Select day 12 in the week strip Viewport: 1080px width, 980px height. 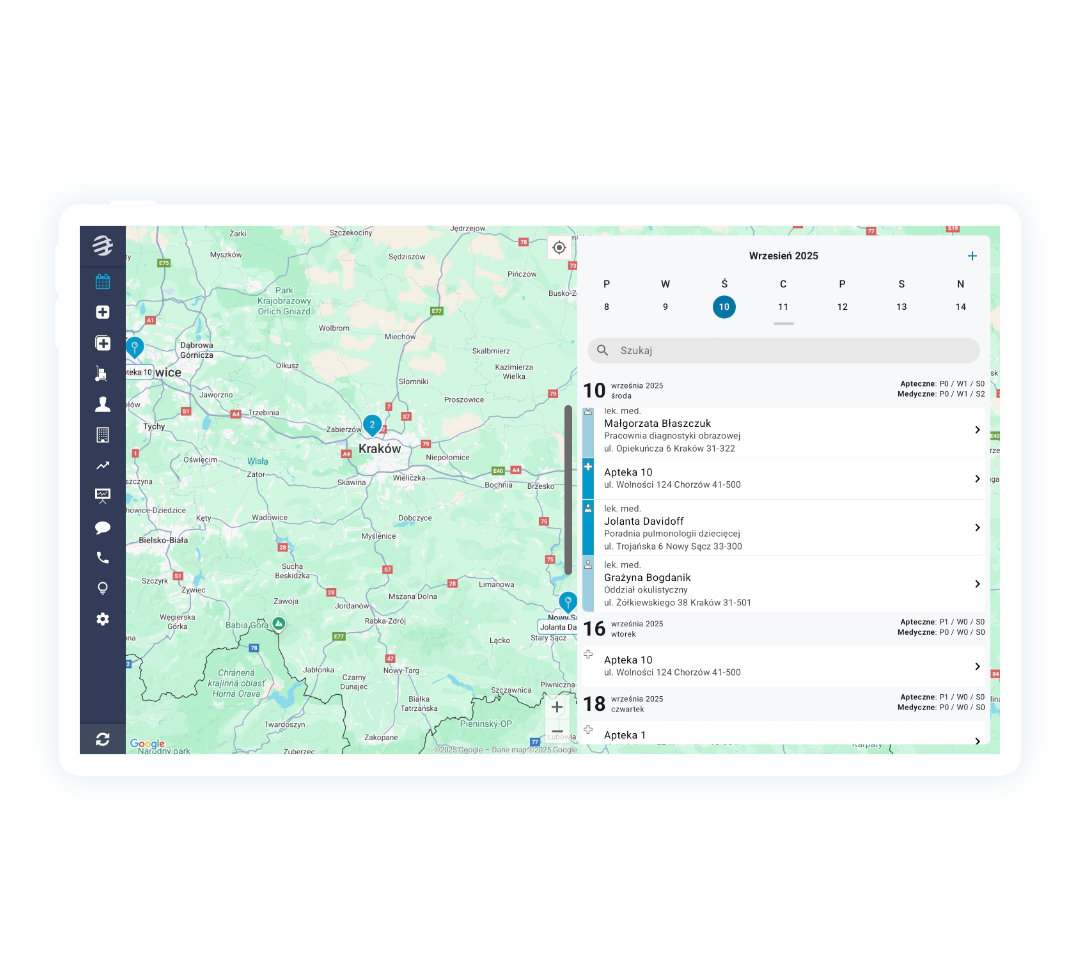click(842, 307)
